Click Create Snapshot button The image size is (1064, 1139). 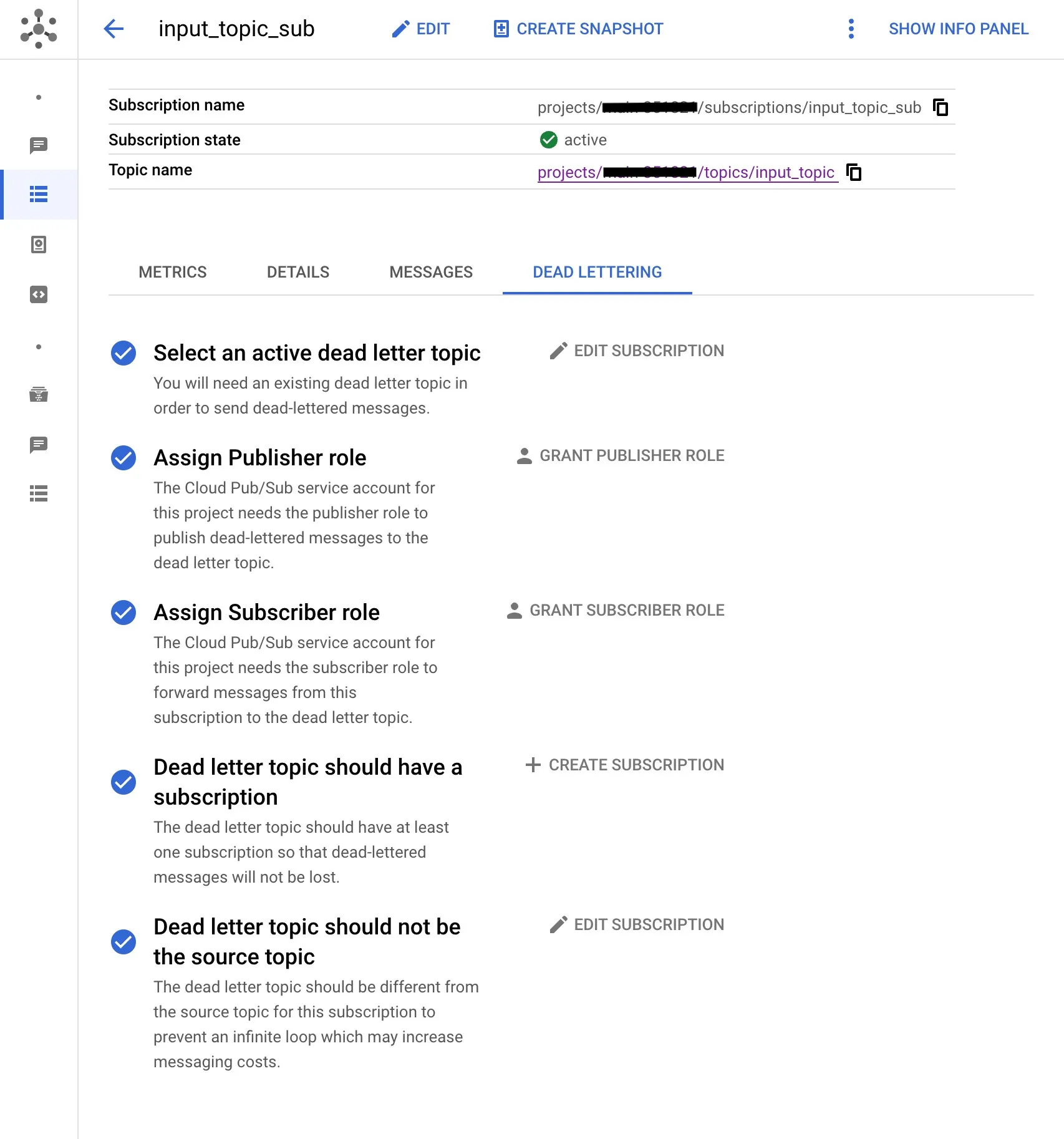pos(578,29)
